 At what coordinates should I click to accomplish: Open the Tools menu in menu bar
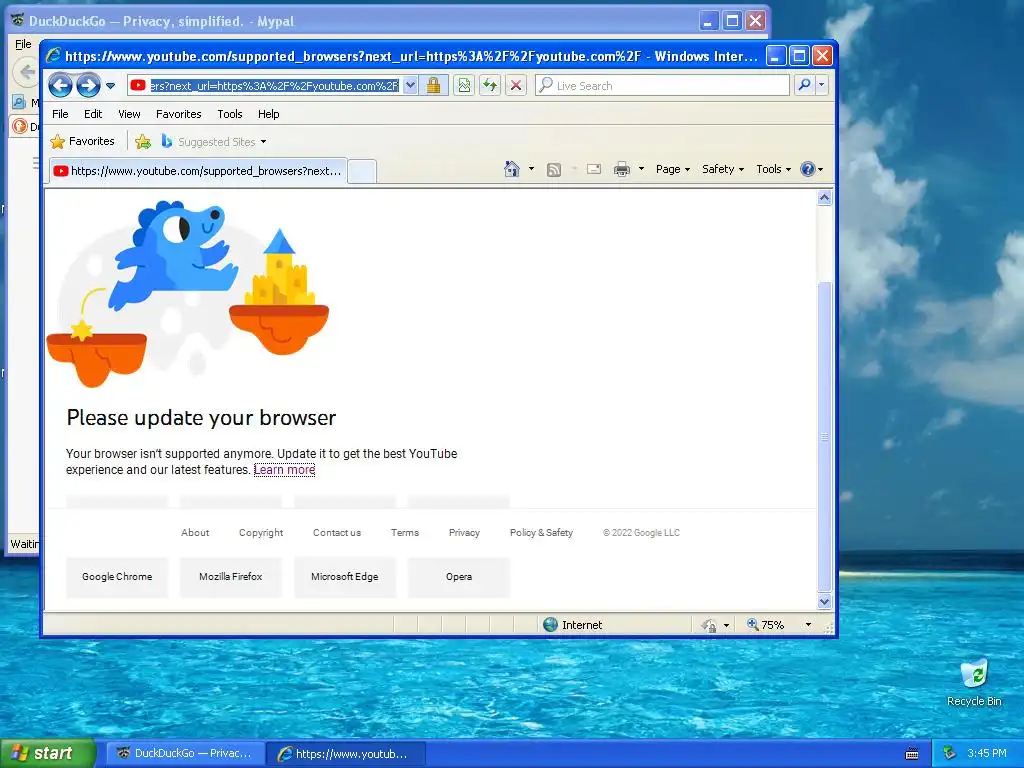[230, 114]
